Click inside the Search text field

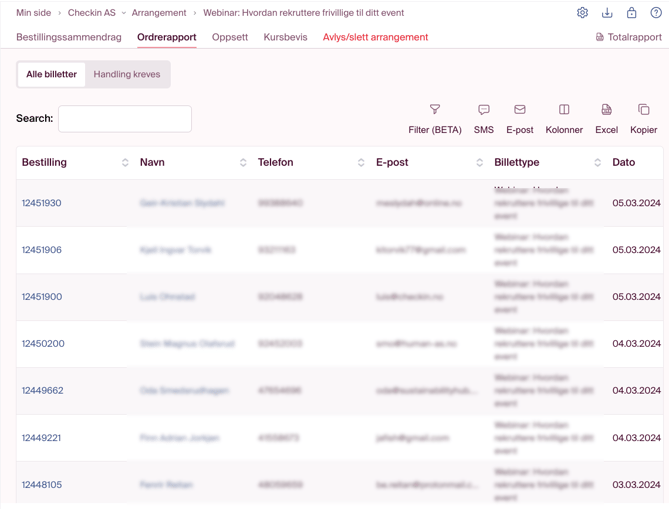125,119
